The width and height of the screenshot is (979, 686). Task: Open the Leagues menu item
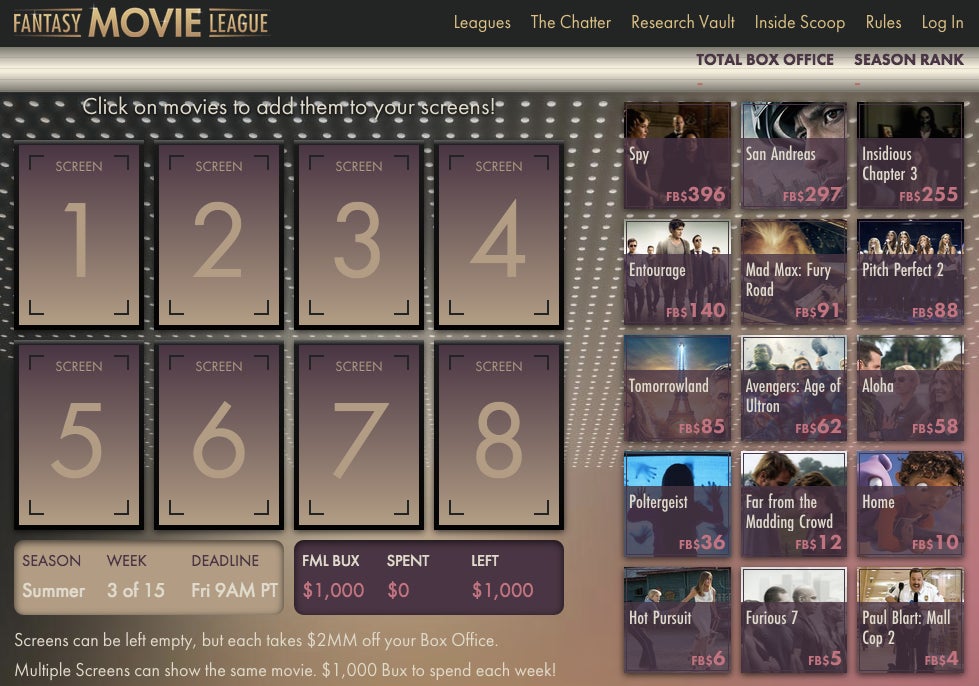pyautogui.click(x=482, y=22)
